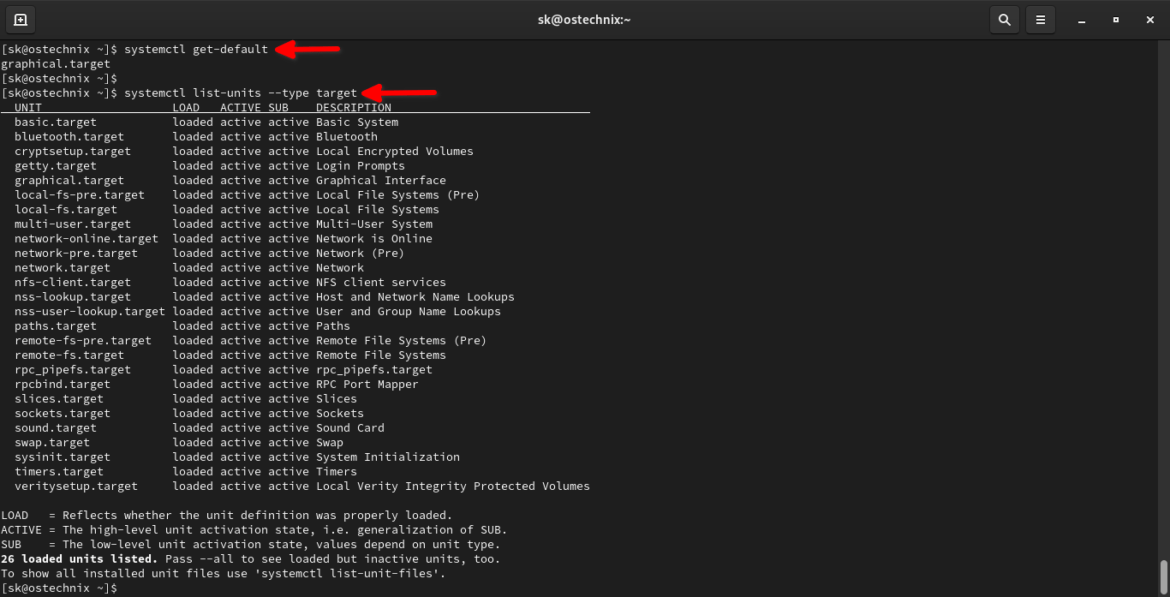
Task: Click the local-fs-pre.target unit name
Action: 80,195
